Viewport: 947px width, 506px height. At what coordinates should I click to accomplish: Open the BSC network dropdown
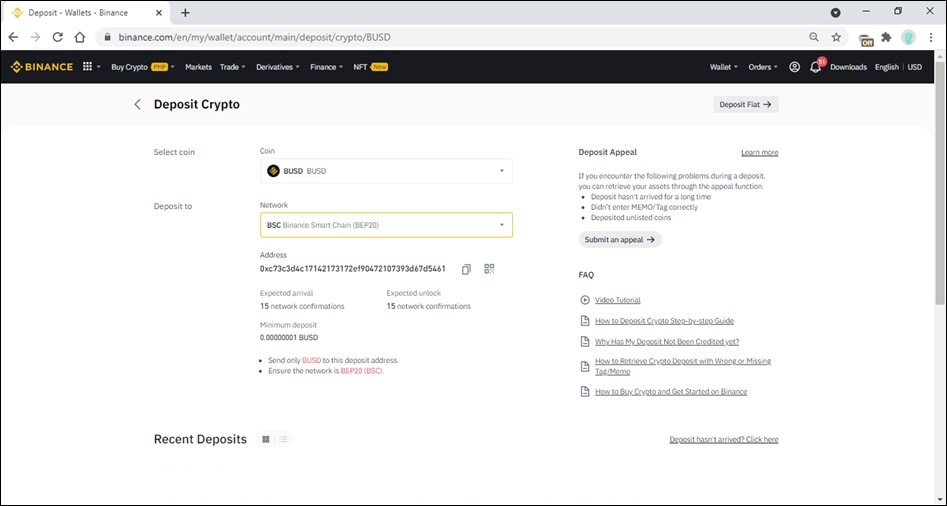(386, 225)
